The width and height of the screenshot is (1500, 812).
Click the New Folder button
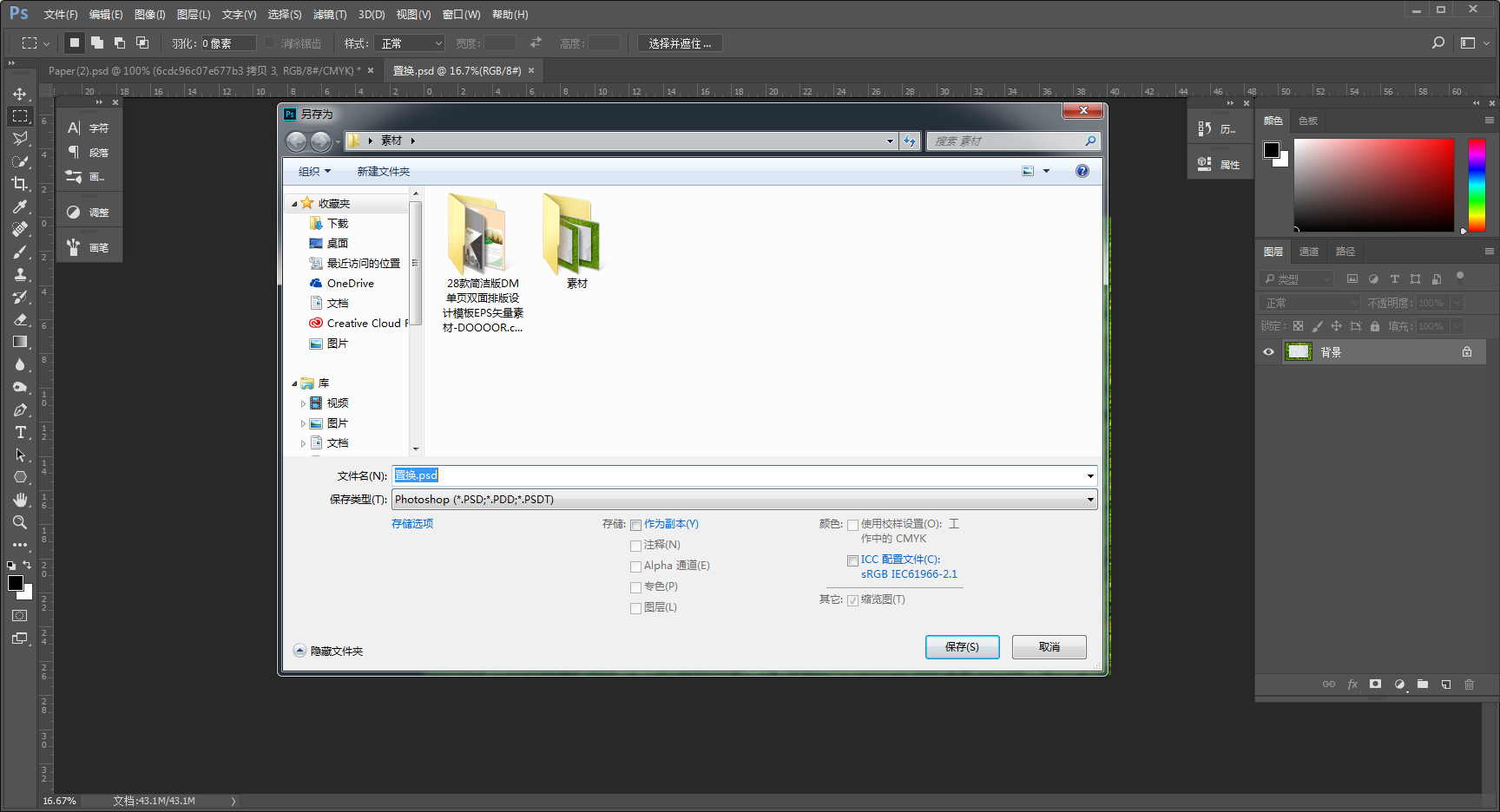click(x=383, y=172)
